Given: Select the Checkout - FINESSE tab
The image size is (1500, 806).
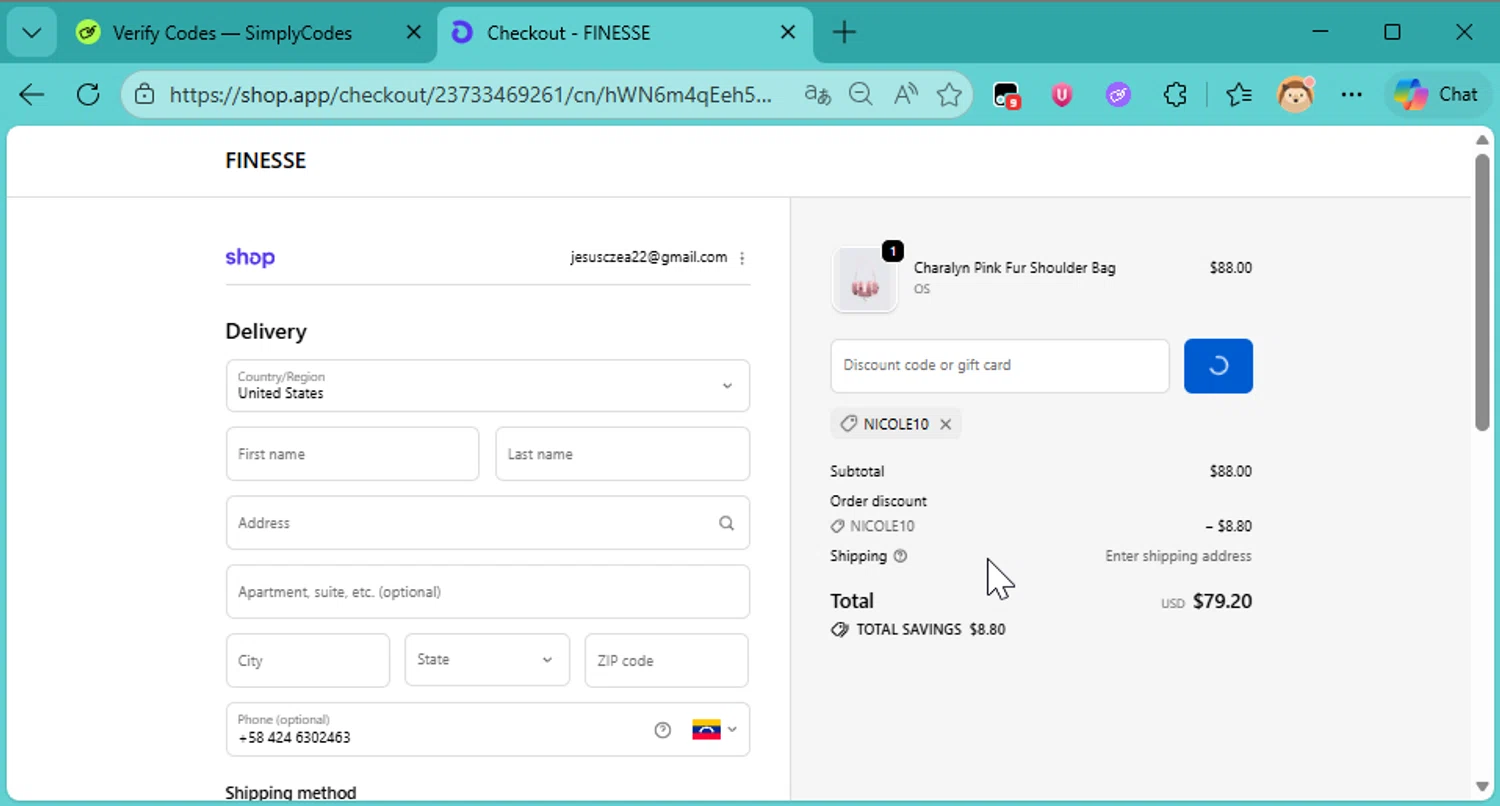Looking at the screenshot, I should [568, 33].
